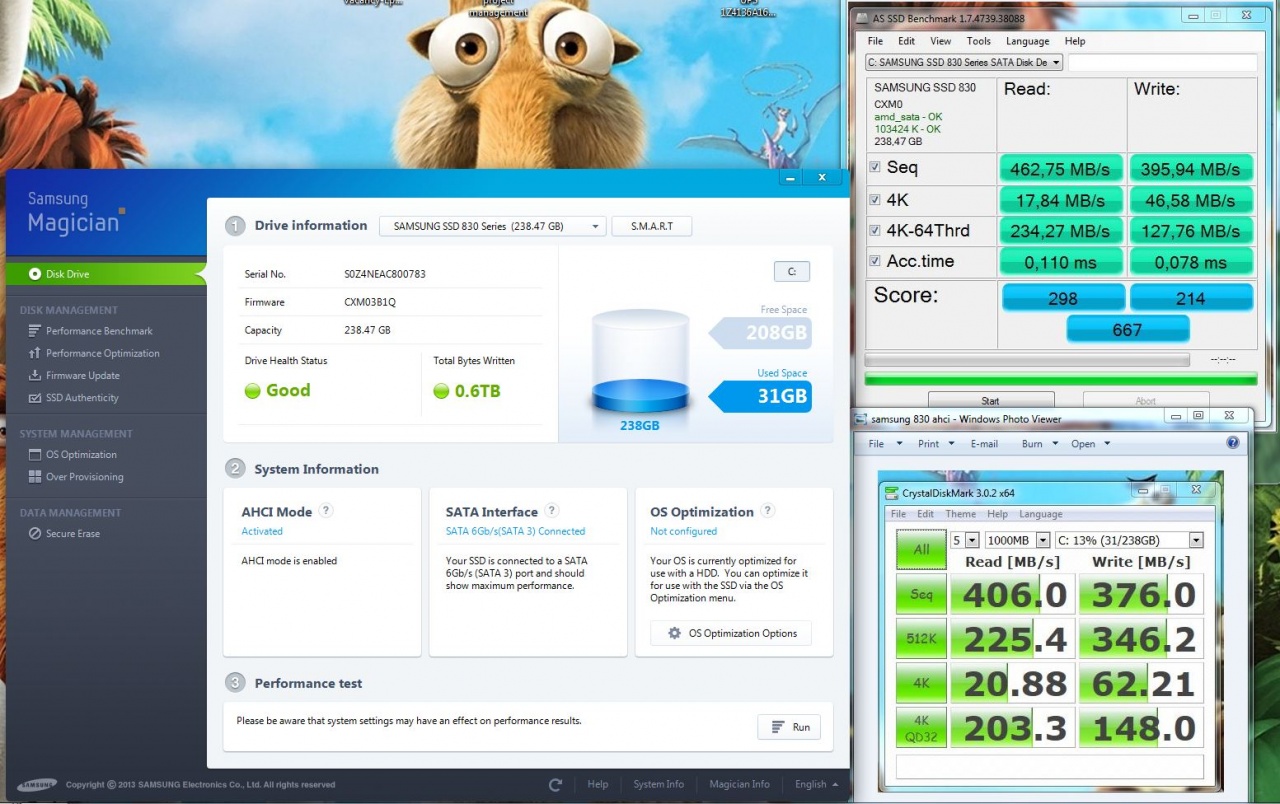The height and width of the screenshot is (804, 1280).
Task: Click CrystalDiskMark icon inside the viewed picture
Action: click(893, 492)
